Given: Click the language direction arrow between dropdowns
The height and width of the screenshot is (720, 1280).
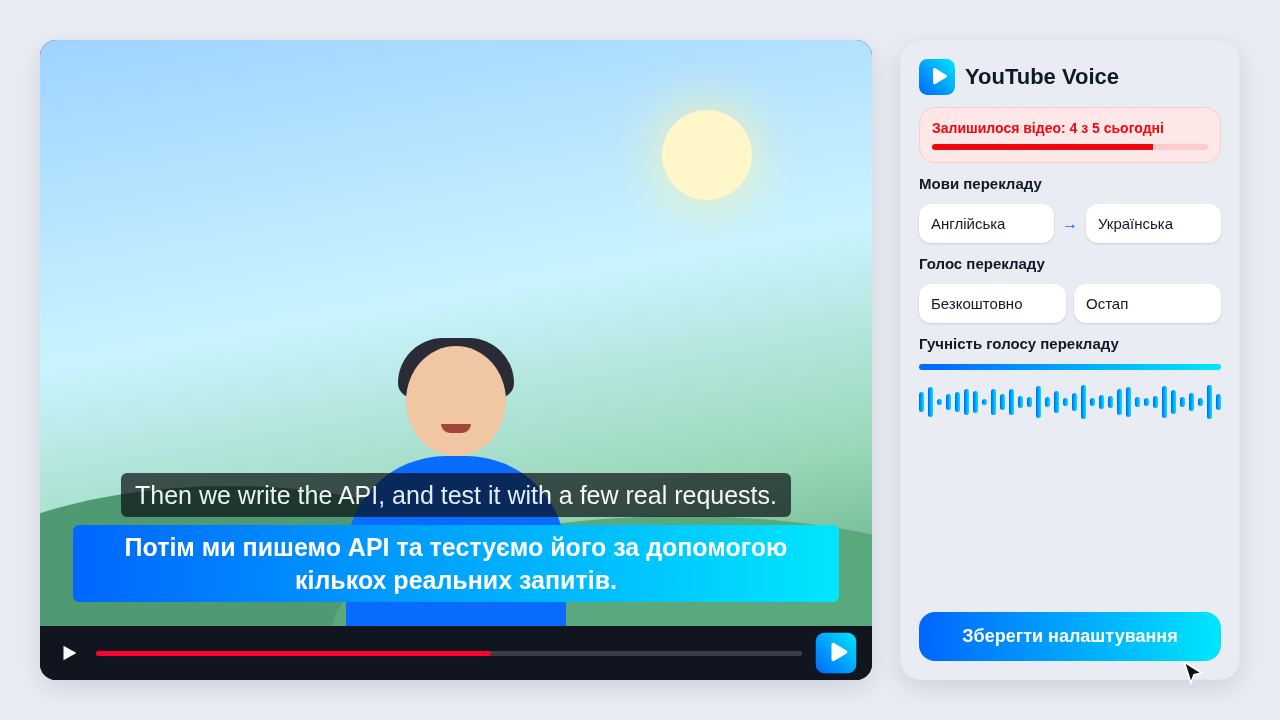Looking at the screenshot, I should [1070, 226].
